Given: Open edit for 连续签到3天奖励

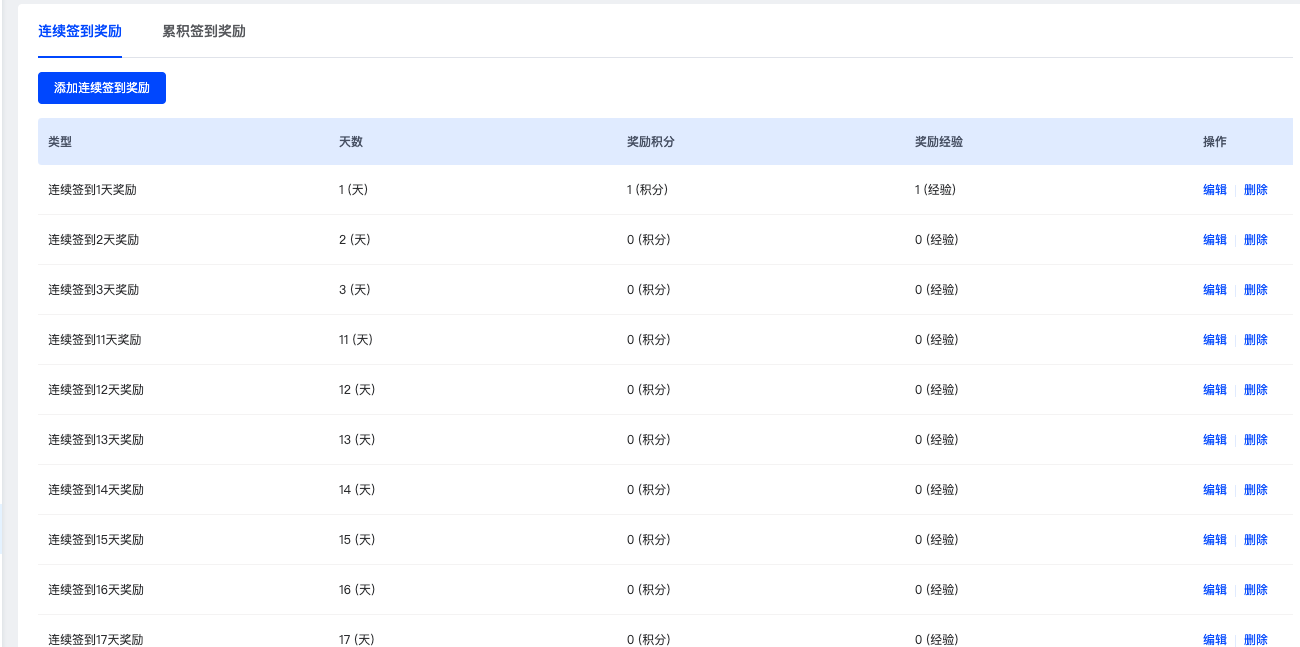Looking at the screenshot, I should pos(1214,290).
